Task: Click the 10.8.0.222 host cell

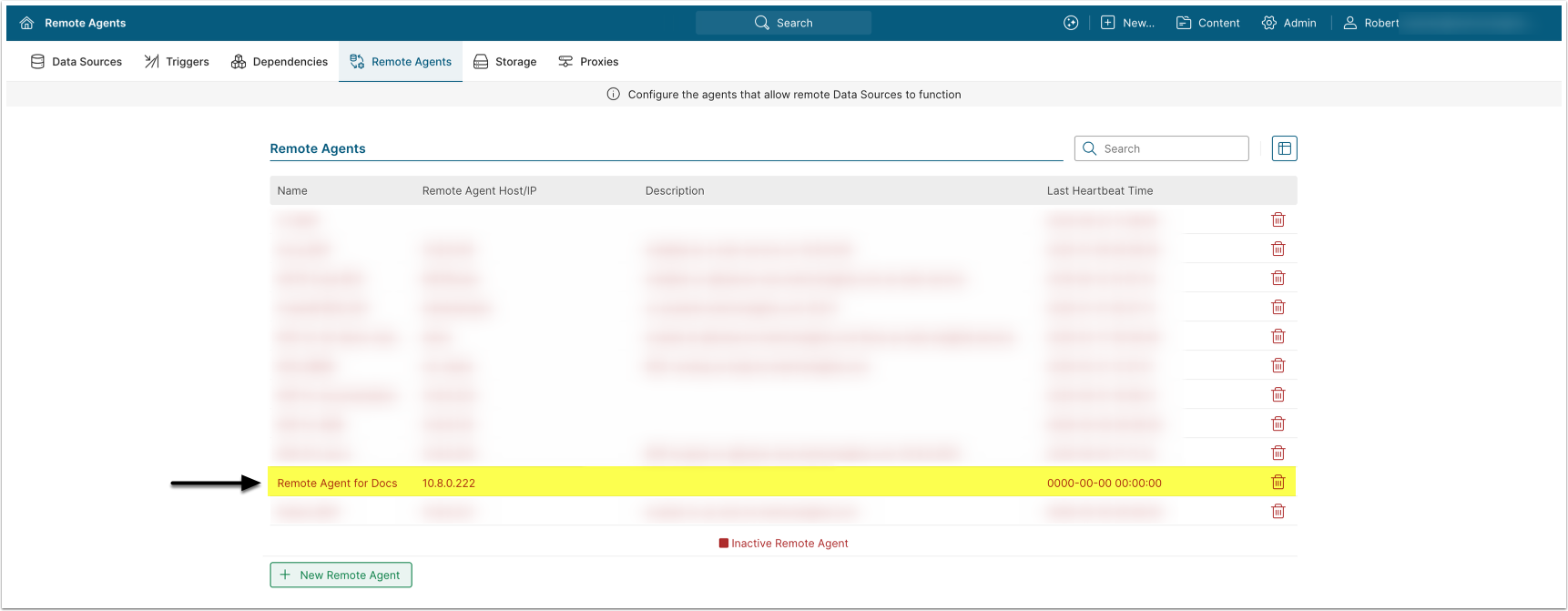Action: (x=449, y=484)
